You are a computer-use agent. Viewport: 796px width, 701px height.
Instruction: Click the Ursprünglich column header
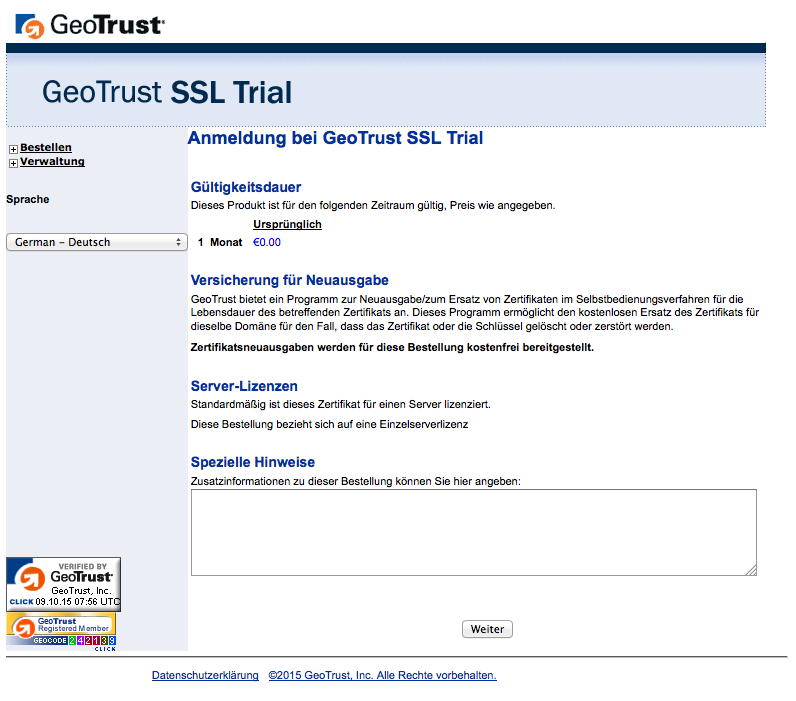click(288, 225)
